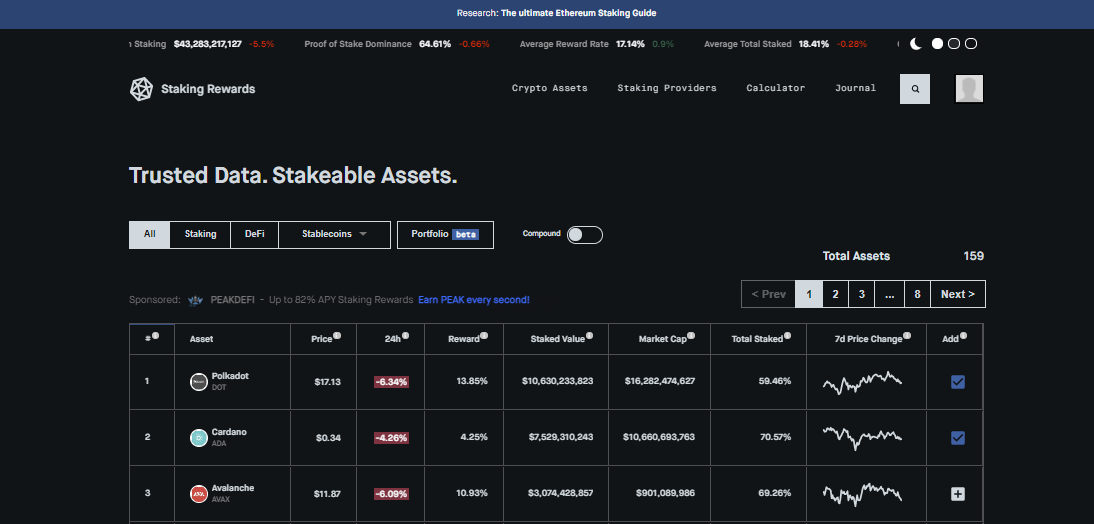Click Polkadot reward 13.85% value
Viewport: 1094px width, 524px height.
coord(472,382)
